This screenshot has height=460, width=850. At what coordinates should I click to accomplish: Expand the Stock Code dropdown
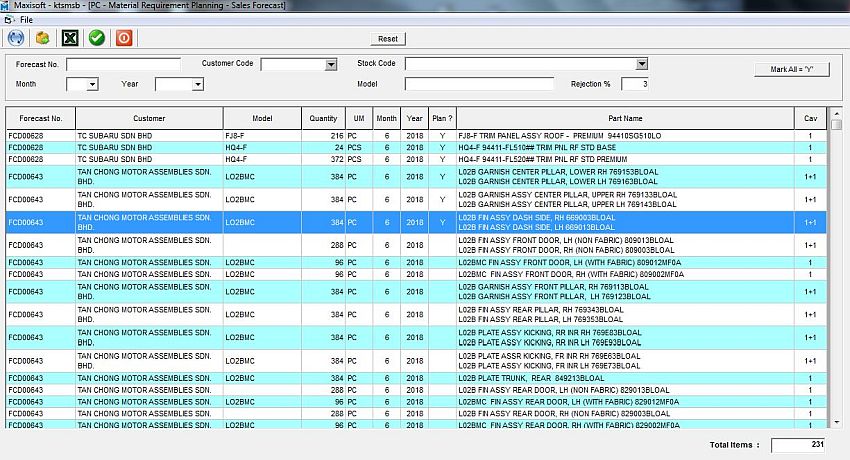pyautogui.click(x=642, y=65)
